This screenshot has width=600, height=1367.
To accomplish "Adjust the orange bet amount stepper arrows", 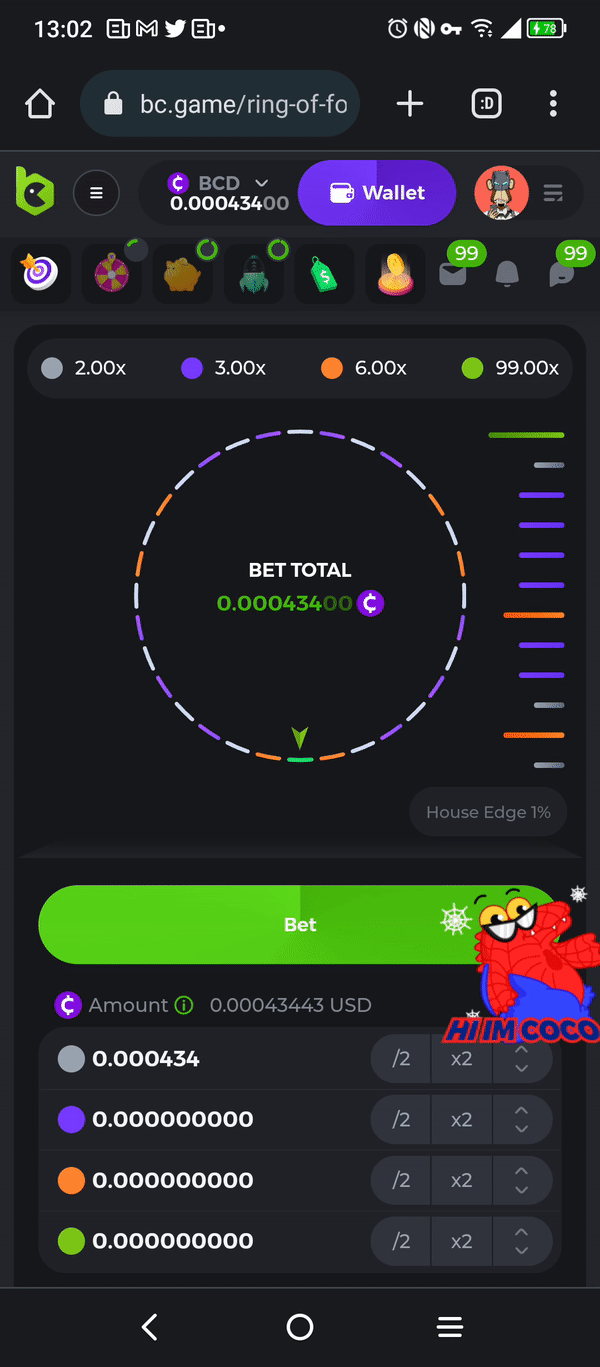I will point(521,1181).
